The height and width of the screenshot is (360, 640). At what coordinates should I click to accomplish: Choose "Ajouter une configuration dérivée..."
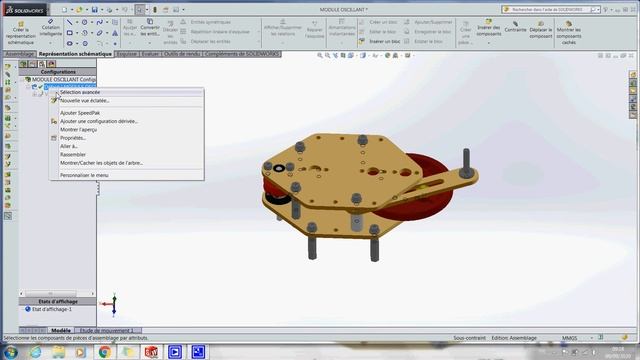point(127,121)
